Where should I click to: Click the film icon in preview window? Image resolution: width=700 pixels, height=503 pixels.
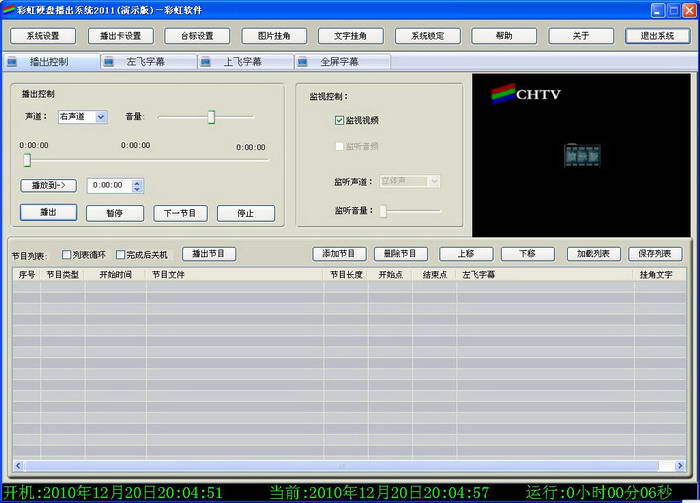click(582, 156)
